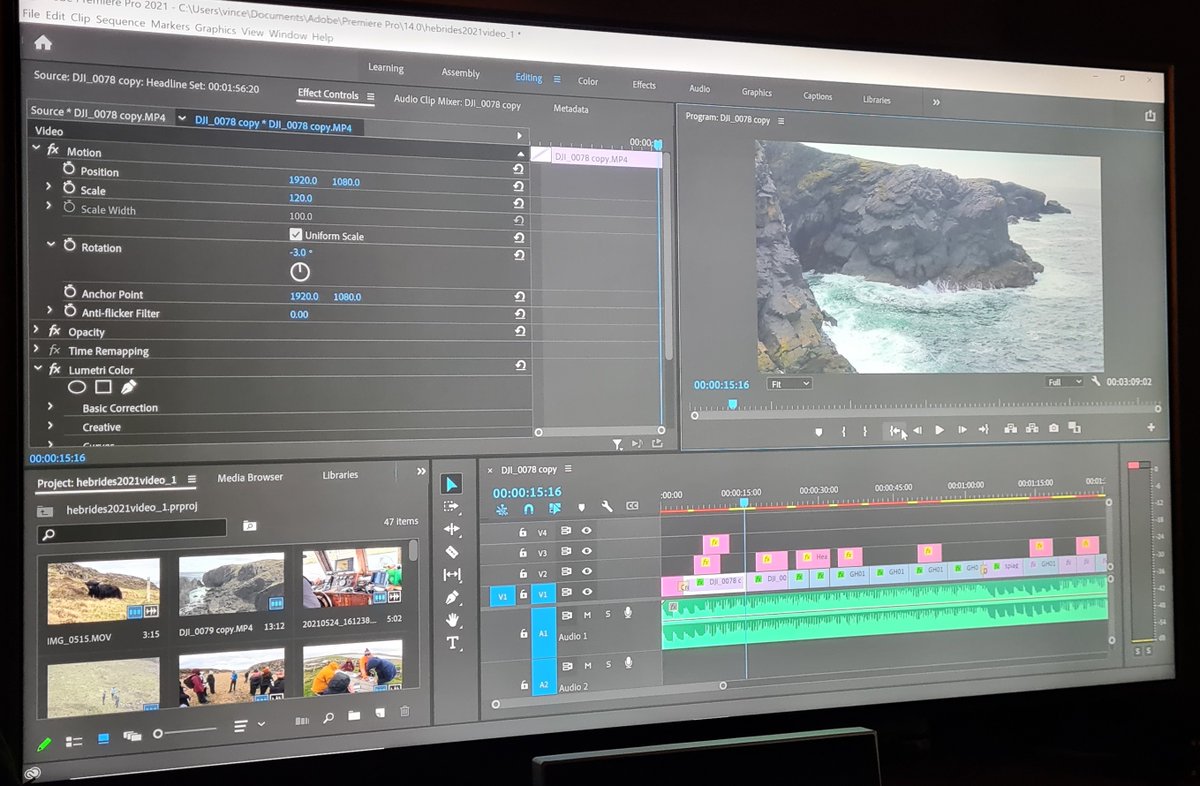
Task: Open the Sequence menu
Action: pyautogui.click(x=120, y=21)
